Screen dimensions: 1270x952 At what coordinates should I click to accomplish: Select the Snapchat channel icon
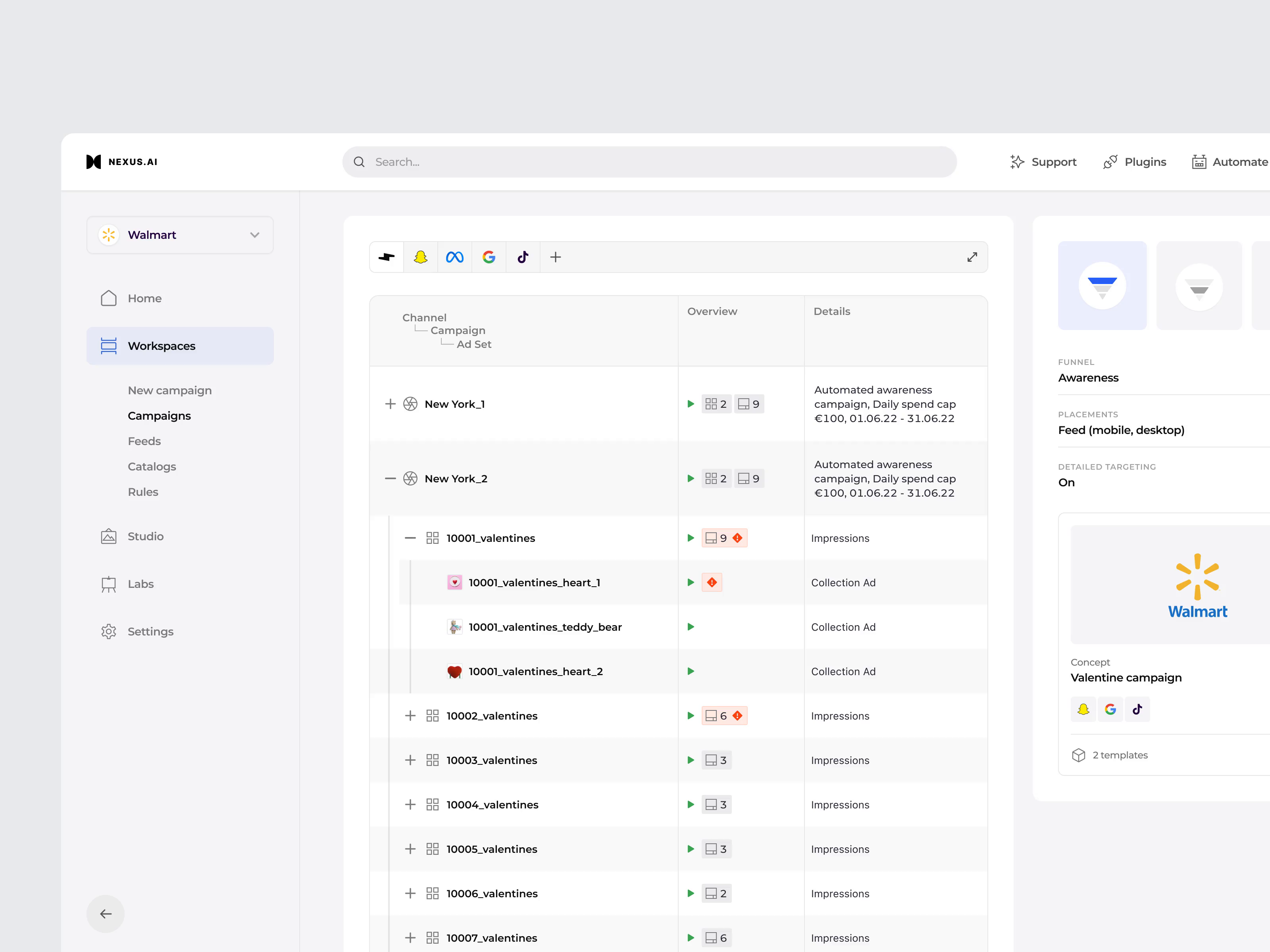pos(420,257)
